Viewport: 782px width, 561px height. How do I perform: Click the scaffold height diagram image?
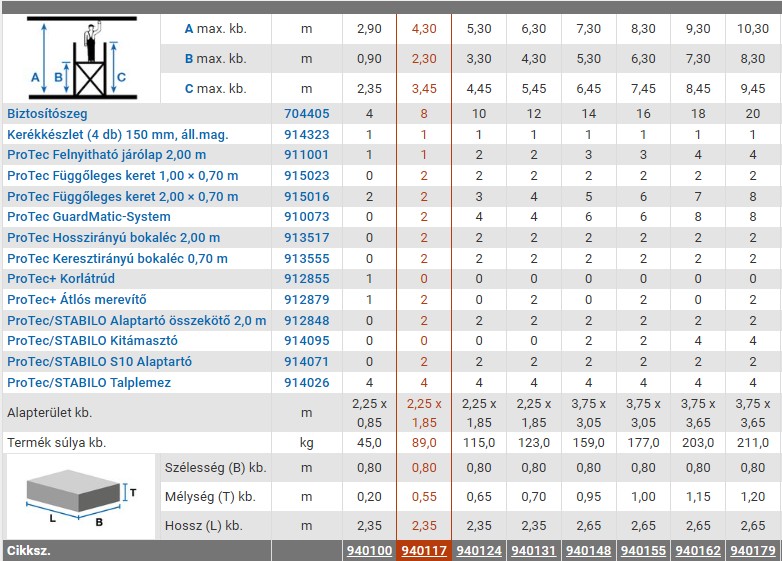point(81,59)
